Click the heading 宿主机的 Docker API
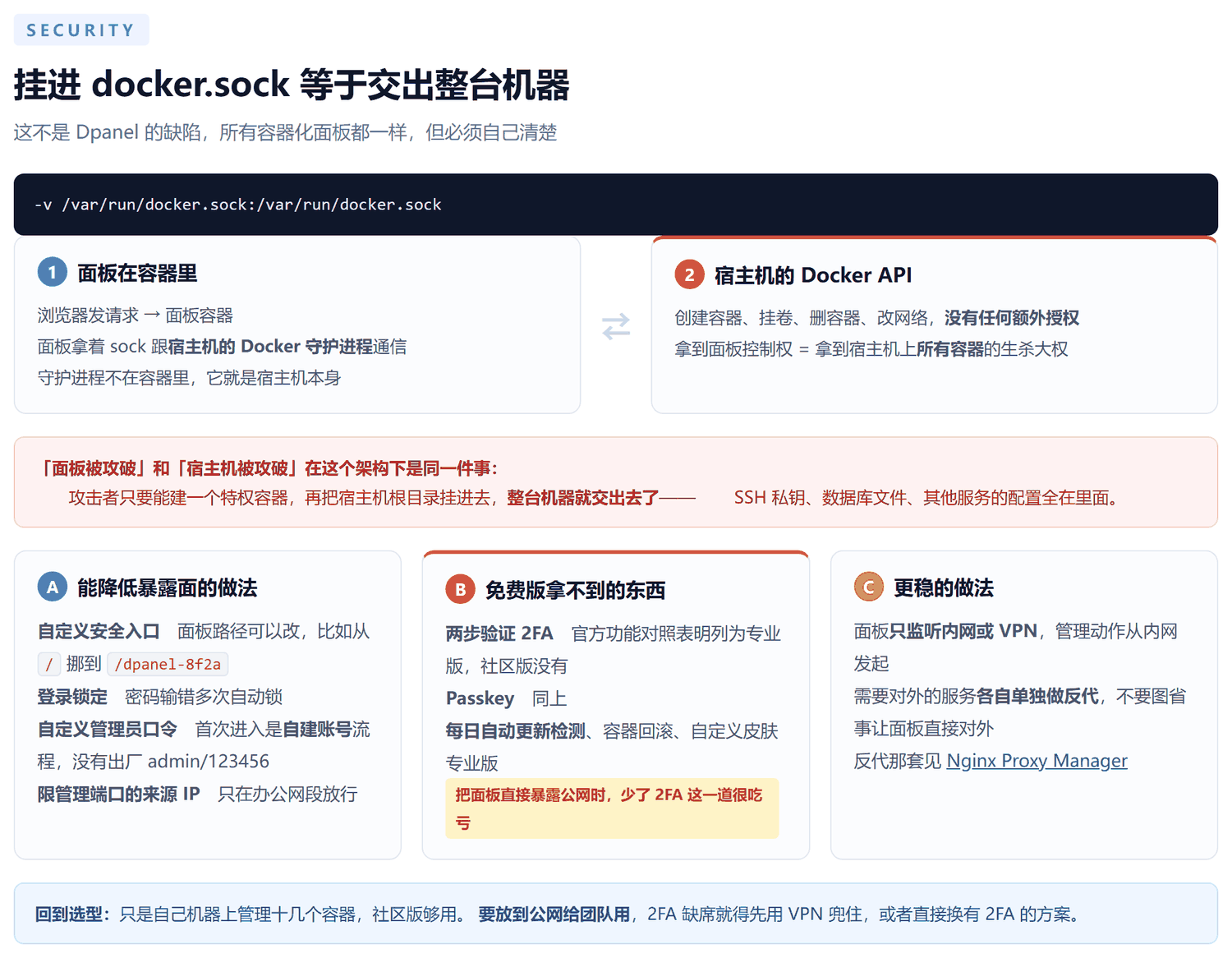The height and width of the screenshot is (958, 1232). (x=813, y=275)
